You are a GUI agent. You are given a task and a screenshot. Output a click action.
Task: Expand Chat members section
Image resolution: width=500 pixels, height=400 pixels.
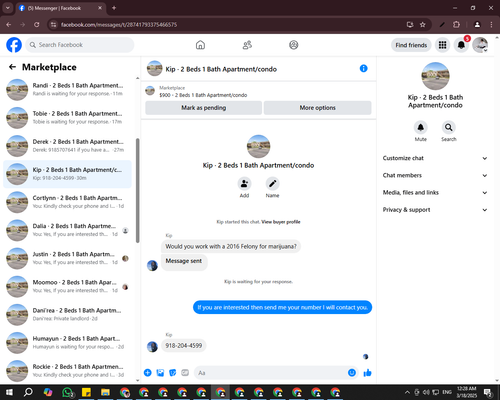435,175
